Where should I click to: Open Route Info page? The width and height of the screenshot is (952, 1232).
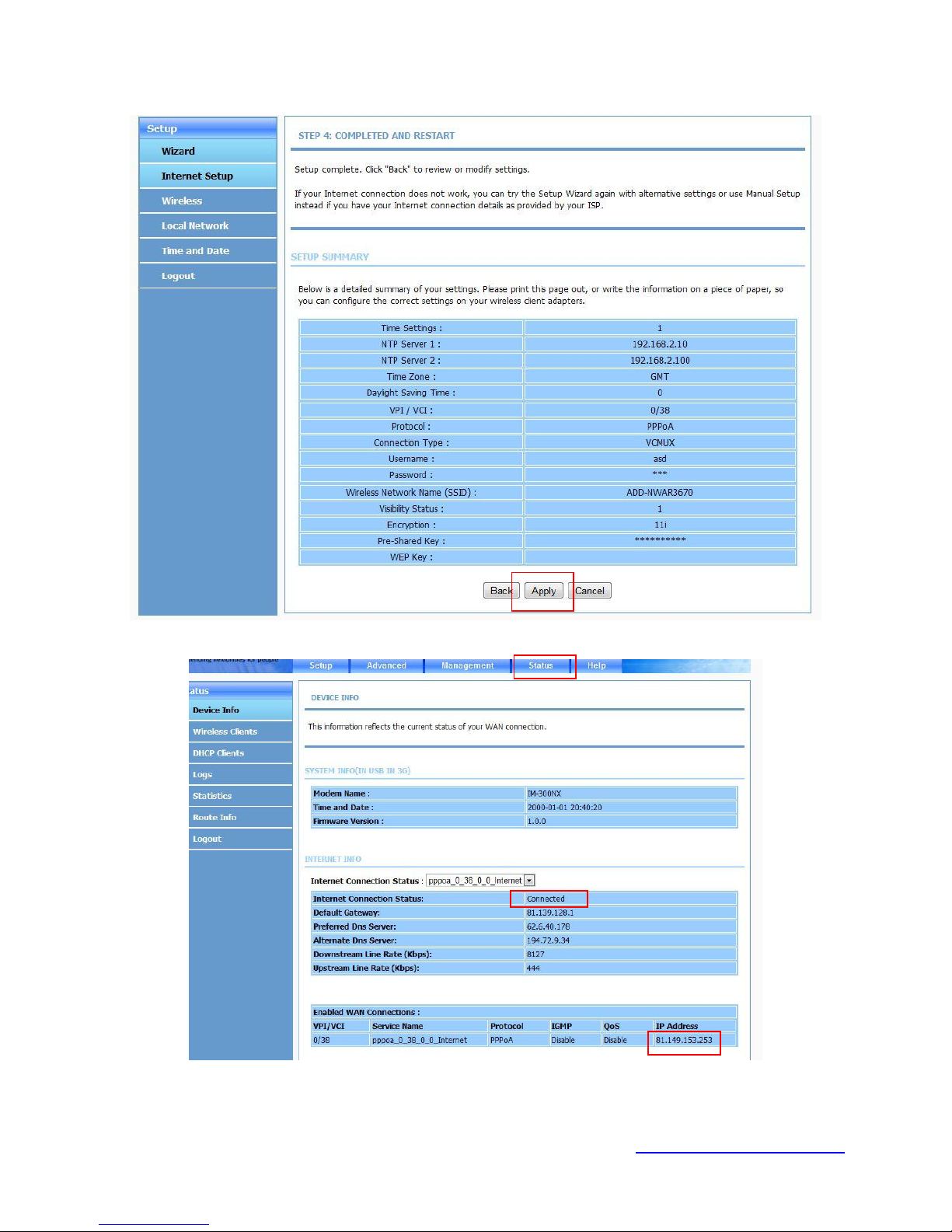(x=214, y=817)
